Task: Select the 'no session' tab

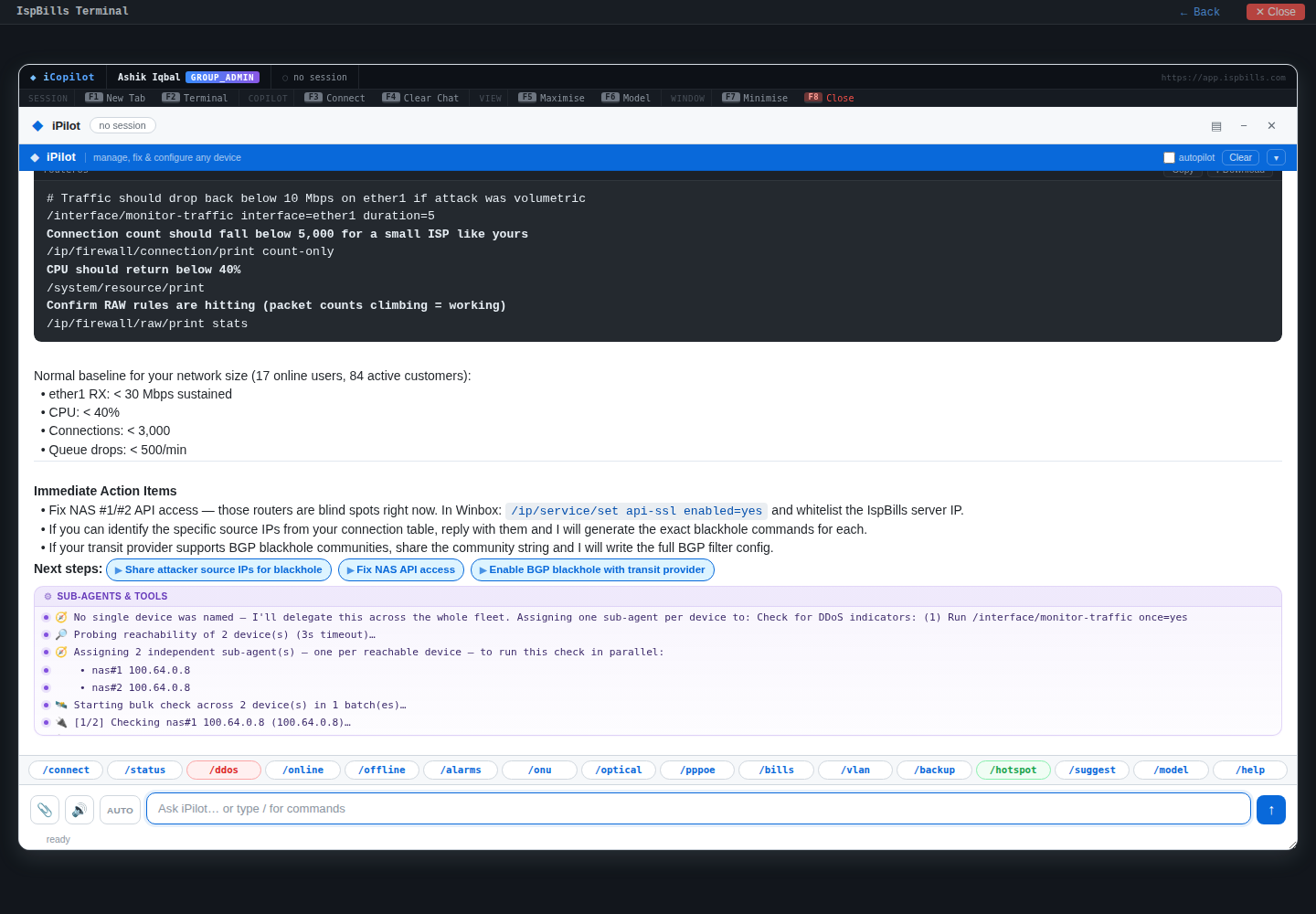Action: pos(315,78)
